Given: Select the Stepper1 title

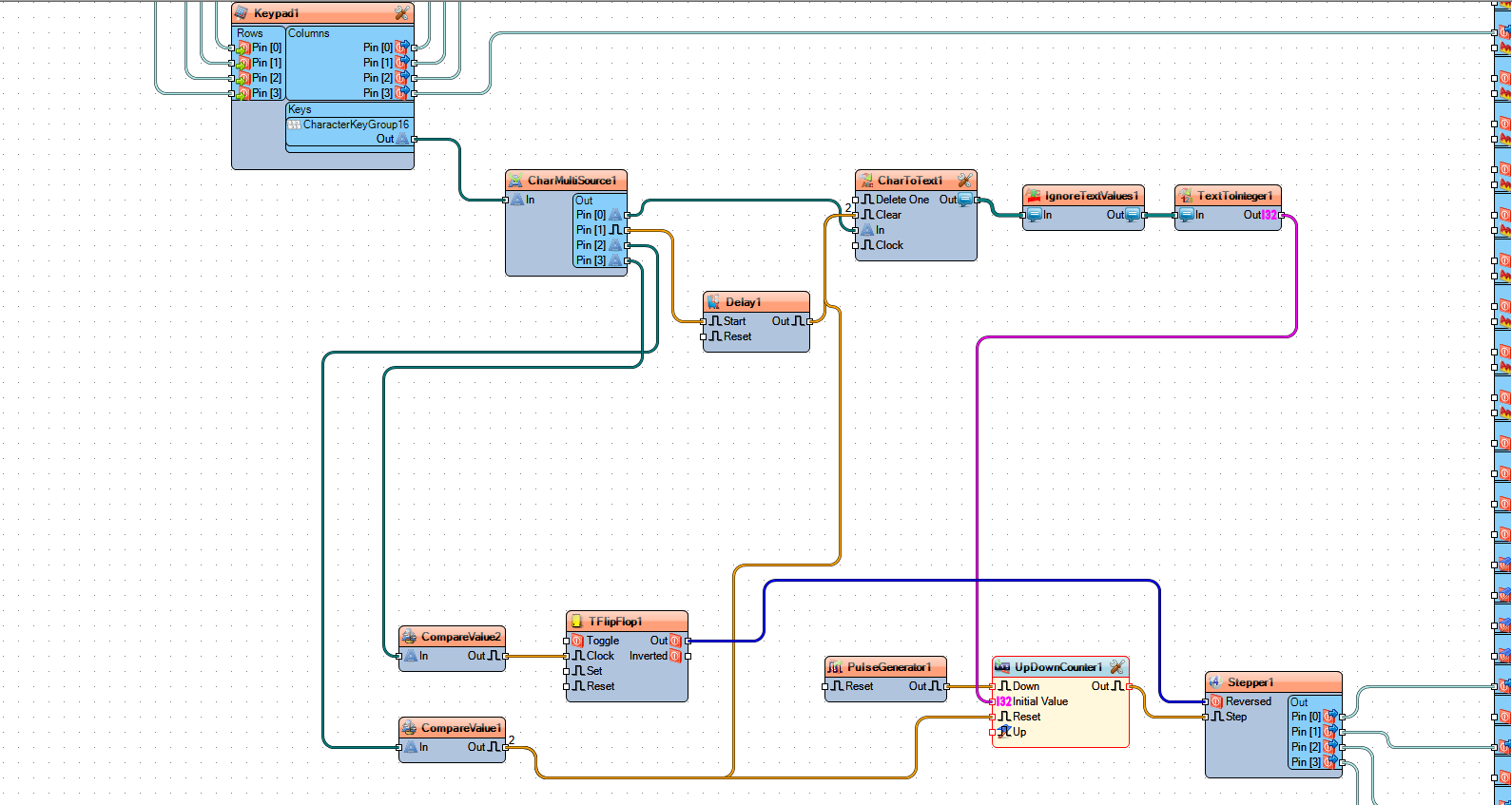Looking at the screenshot, I should 1250,682.
